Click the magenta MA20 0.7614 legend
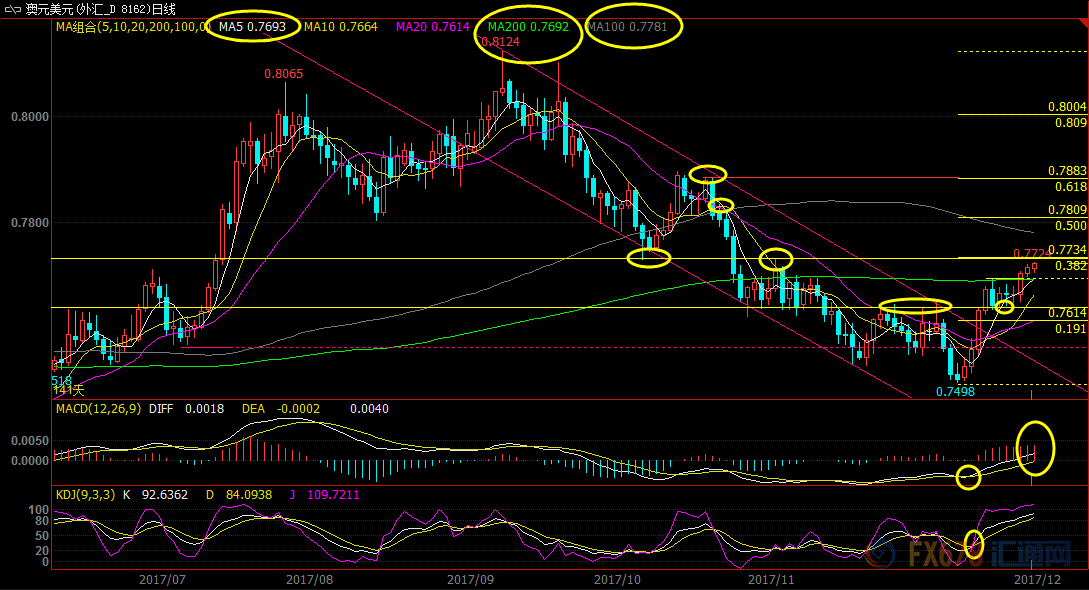 (x=433, y=27)
